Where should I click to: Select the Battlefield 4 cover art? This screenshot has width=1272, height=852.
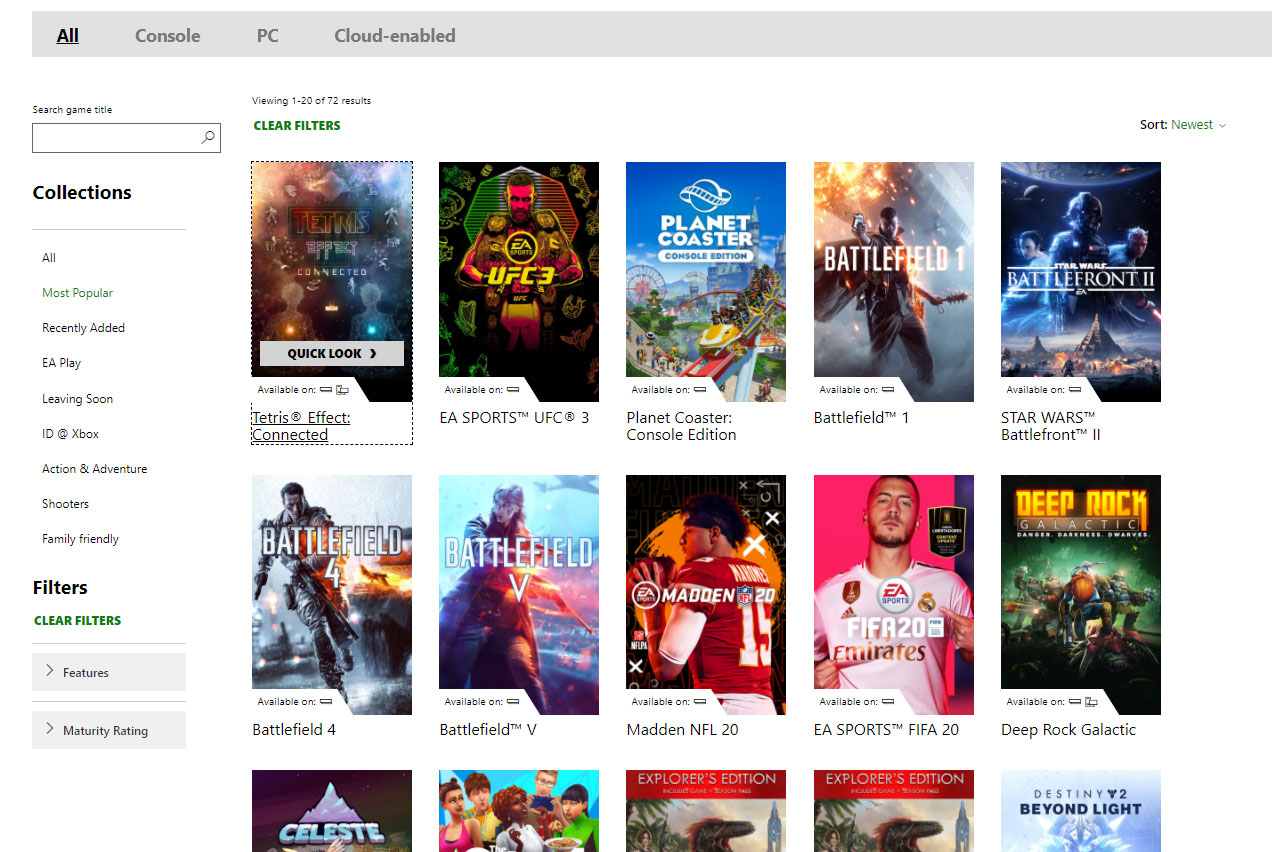pos(332,595)
